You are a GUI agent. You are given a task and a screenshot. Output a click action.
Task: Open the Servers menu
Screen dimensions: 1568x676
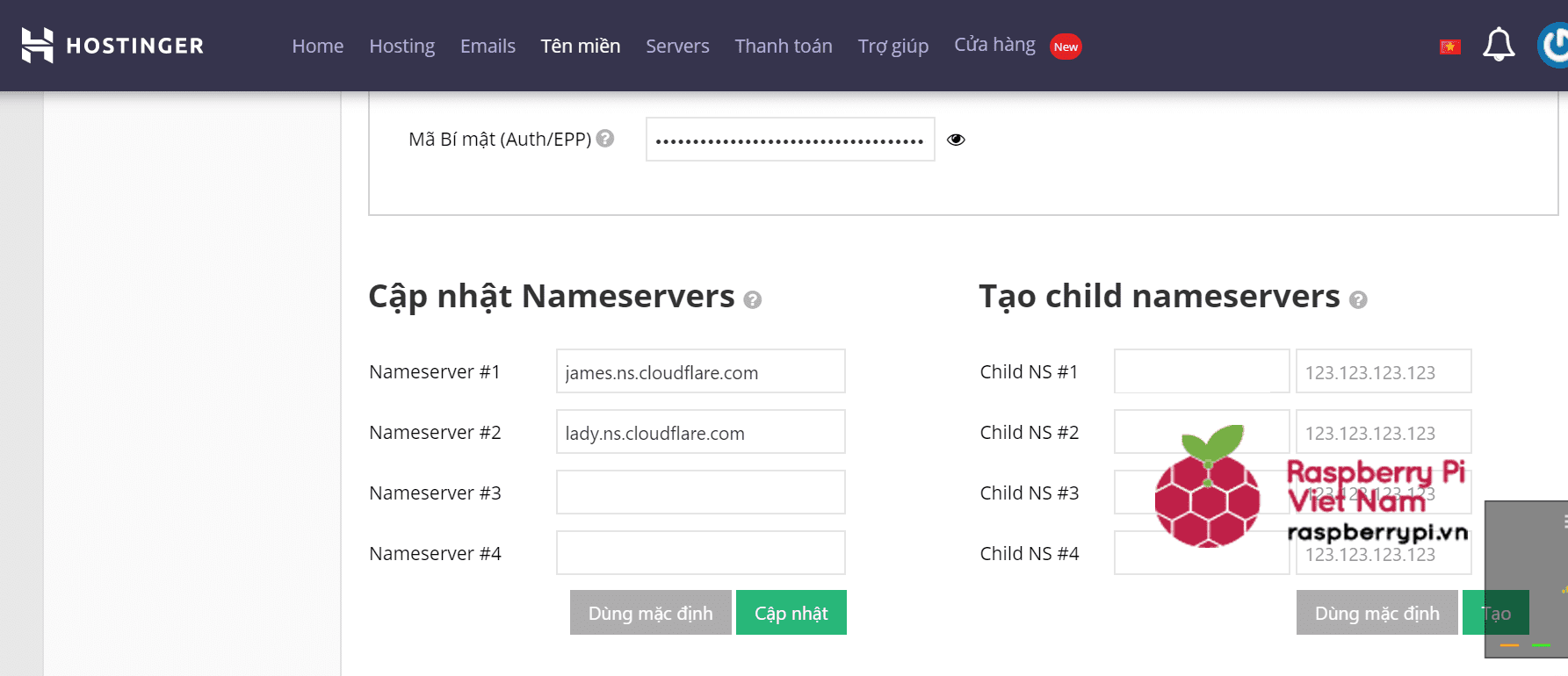(x=676, y=46)
